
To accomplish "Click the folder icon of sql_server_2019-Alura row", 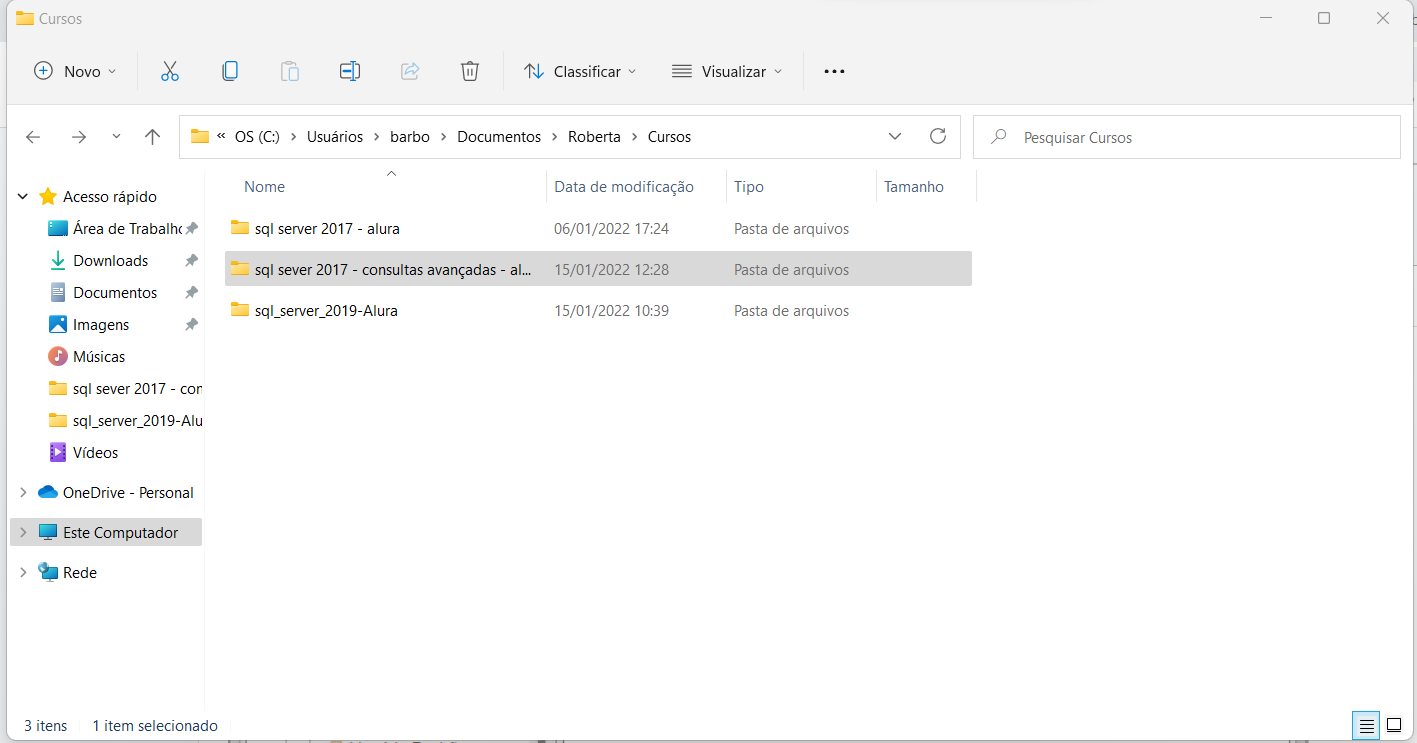I will 240,310.
